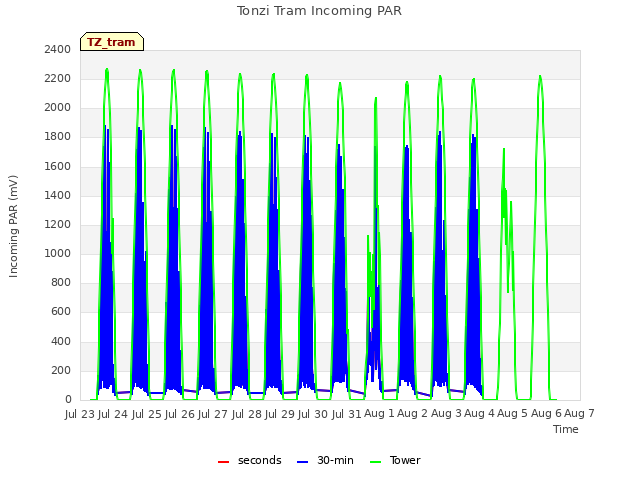The height and width of the screenshot is (480, 640).
Task: Click the 200 y-axis tick label
Action: coord(61,370)
